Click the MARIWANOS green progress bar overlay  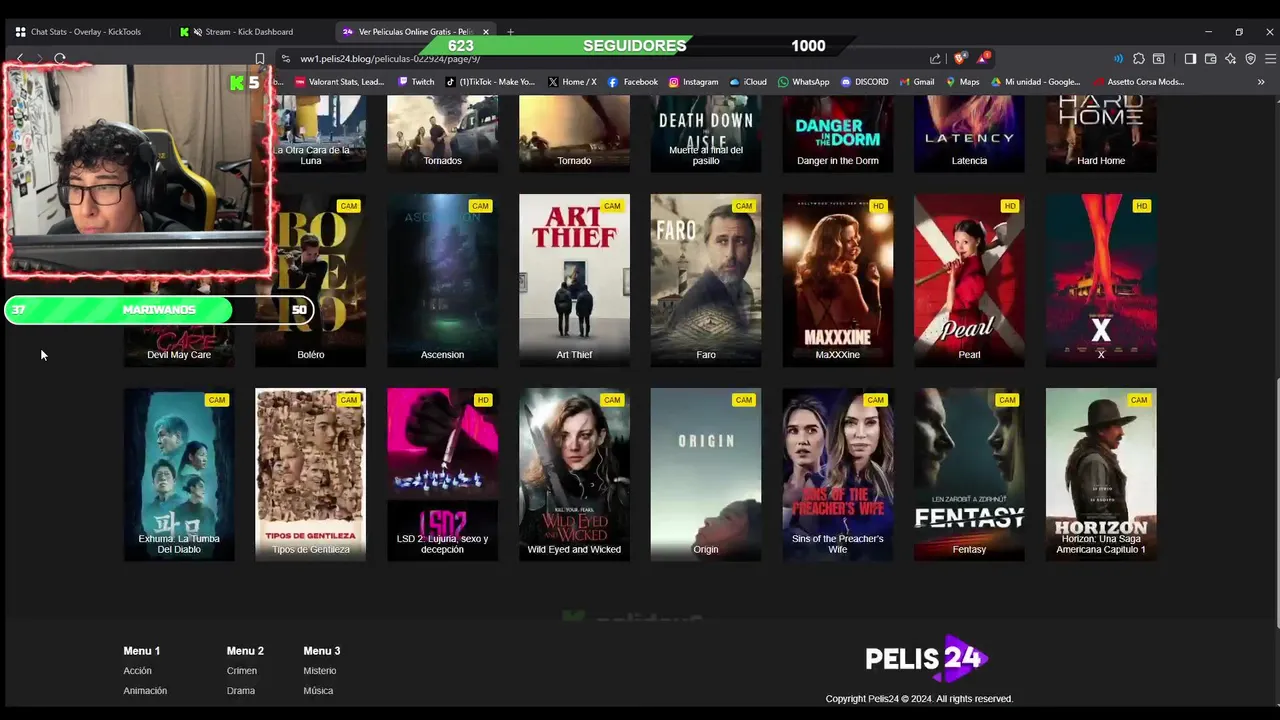point(159,310)
